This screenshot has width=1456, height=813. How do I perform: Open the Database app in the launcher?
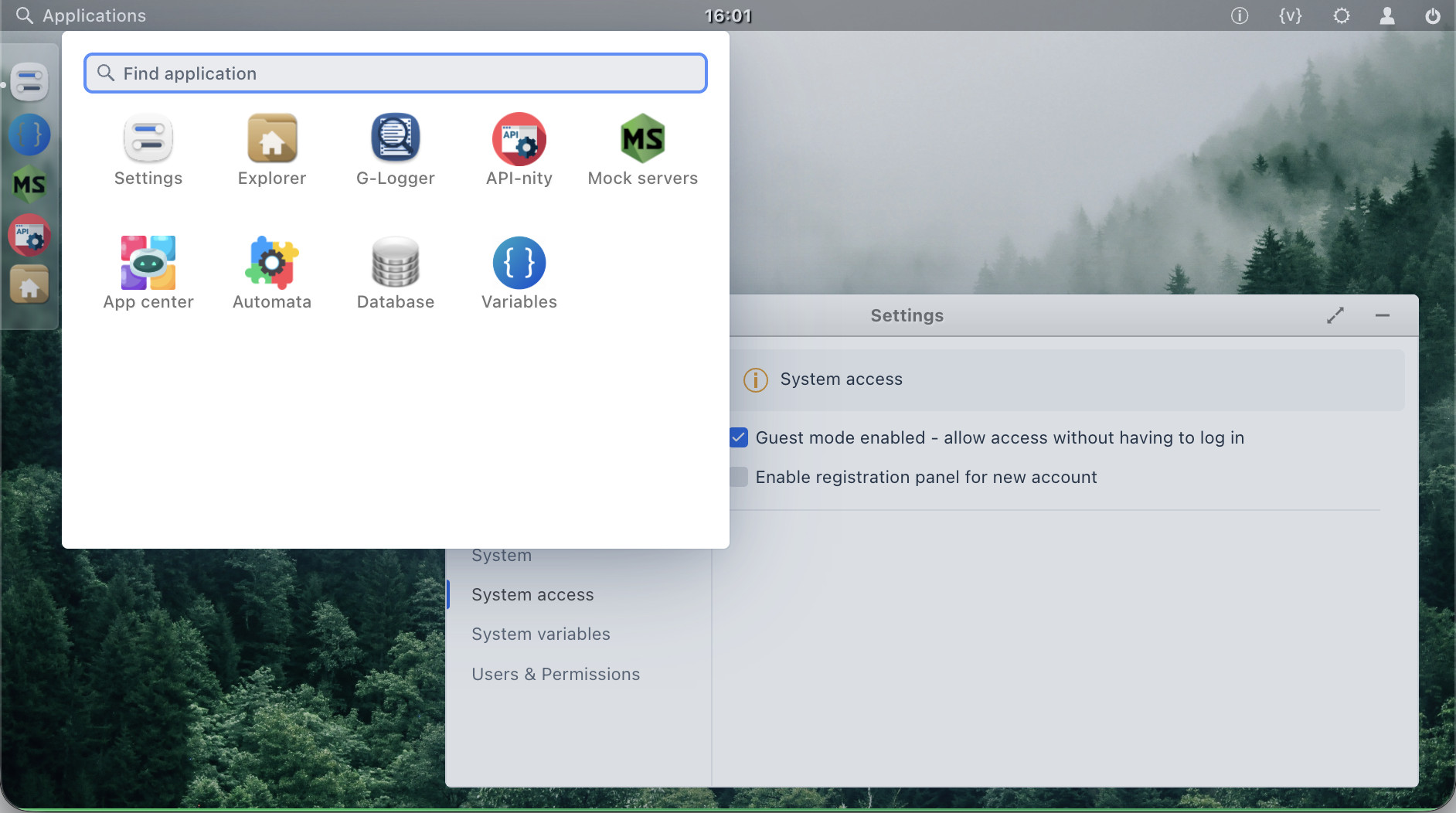[396, 274]
